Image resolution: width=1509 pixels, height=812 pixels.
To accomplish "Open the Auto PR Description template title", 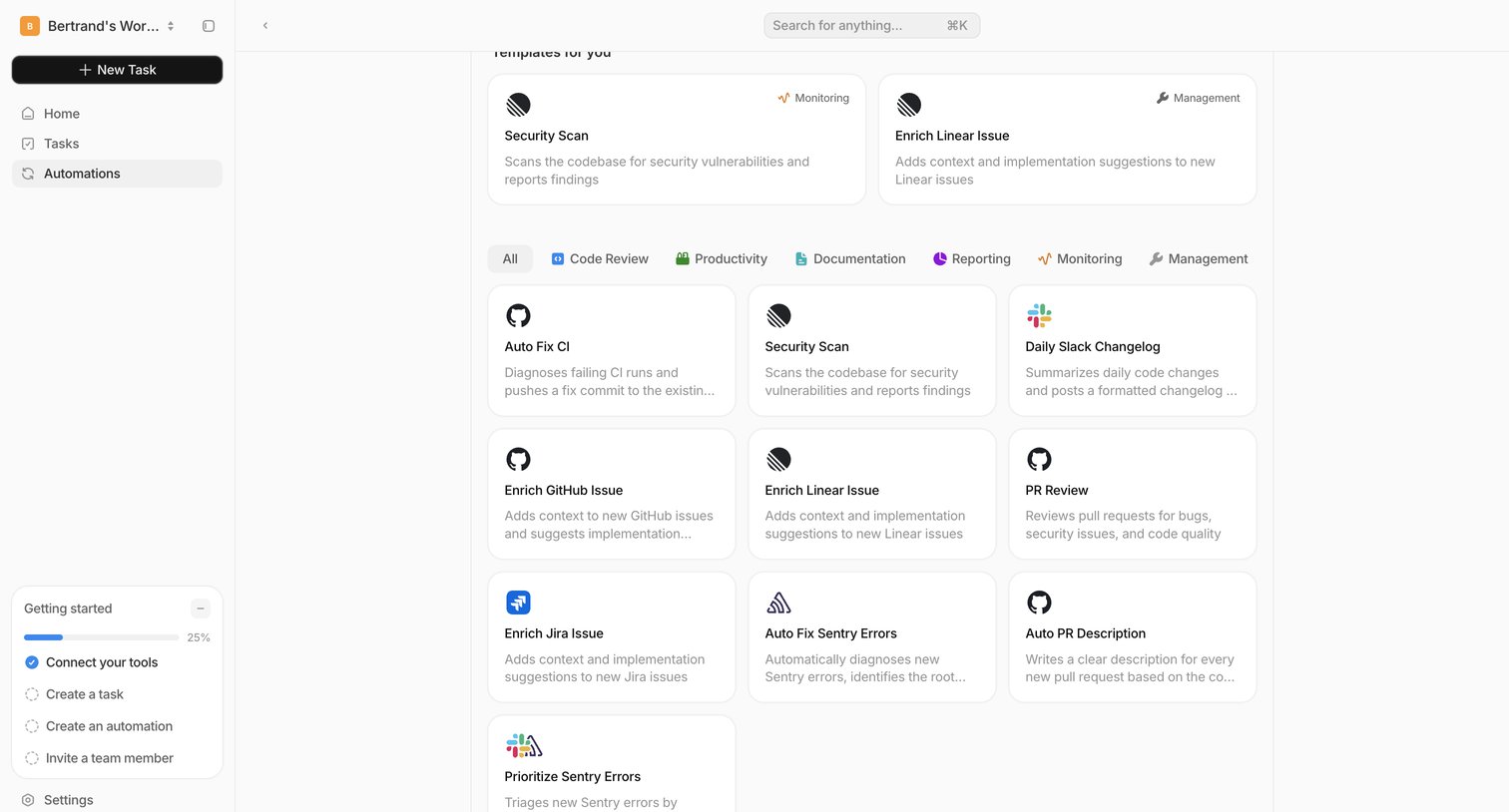I will pyautogui.click(x=1086, y=633).
